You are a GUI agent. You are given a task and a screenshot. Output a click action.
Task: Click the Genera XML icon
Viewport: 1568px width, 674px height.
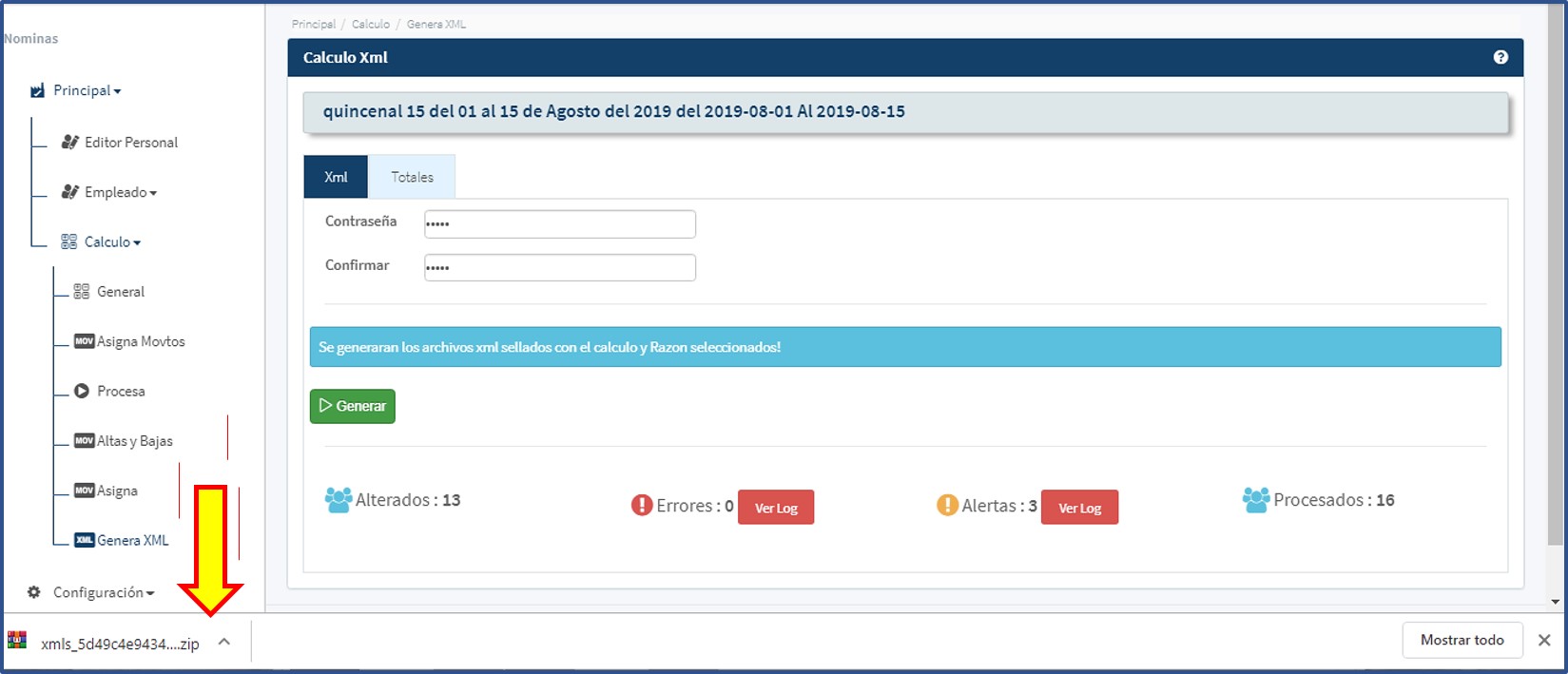pyautogui.click(x=84, y=540)
